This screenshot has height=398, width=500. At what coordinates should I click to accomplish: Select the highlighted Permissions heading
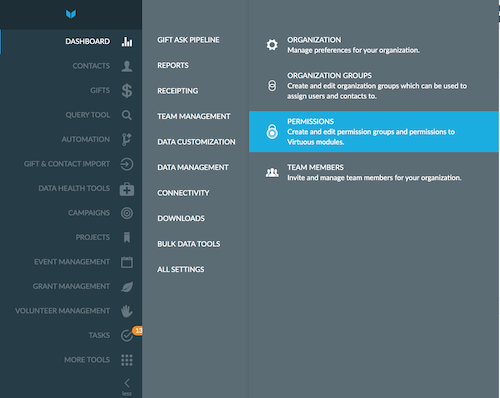310,122
